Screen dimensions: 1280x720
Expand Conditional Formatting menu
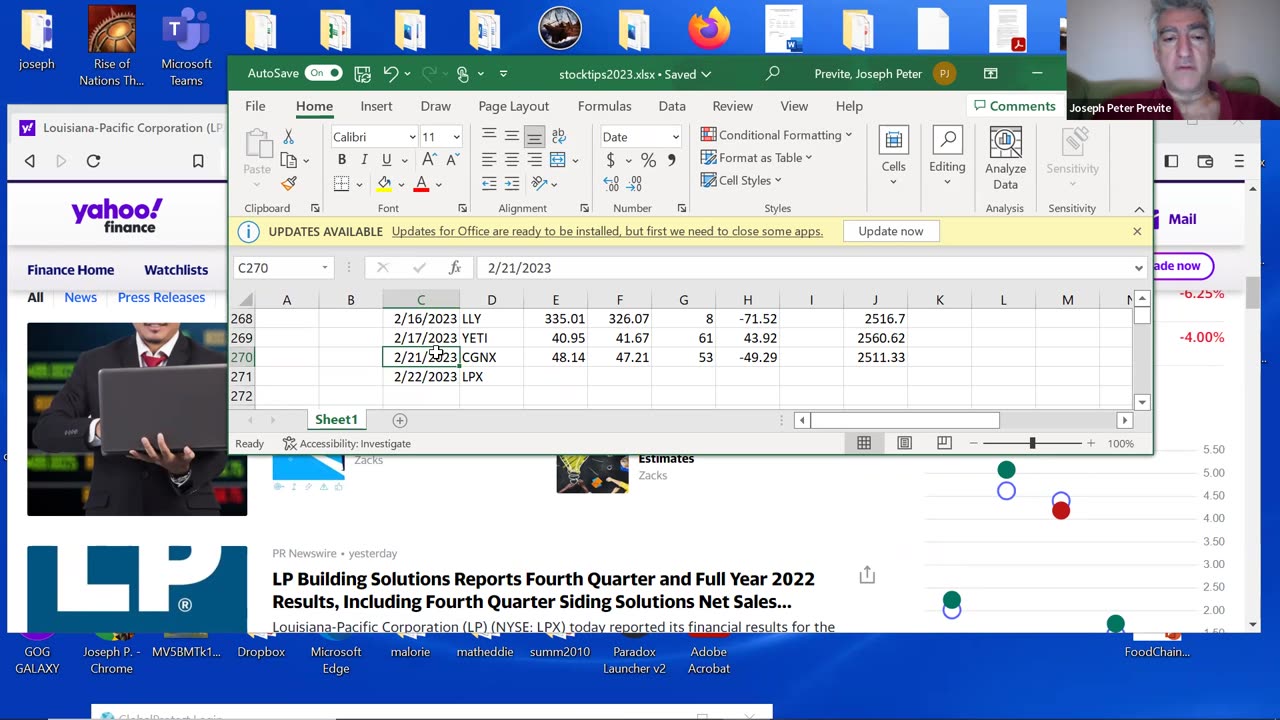[777, 135]
